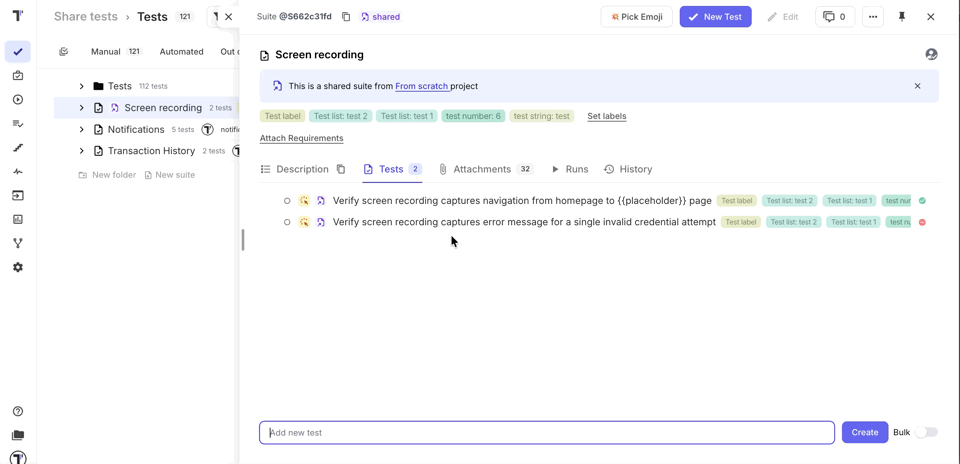Click the New Test button
Image resolution: width=960 pixels, height=464 pixels.
click(715, 17)
